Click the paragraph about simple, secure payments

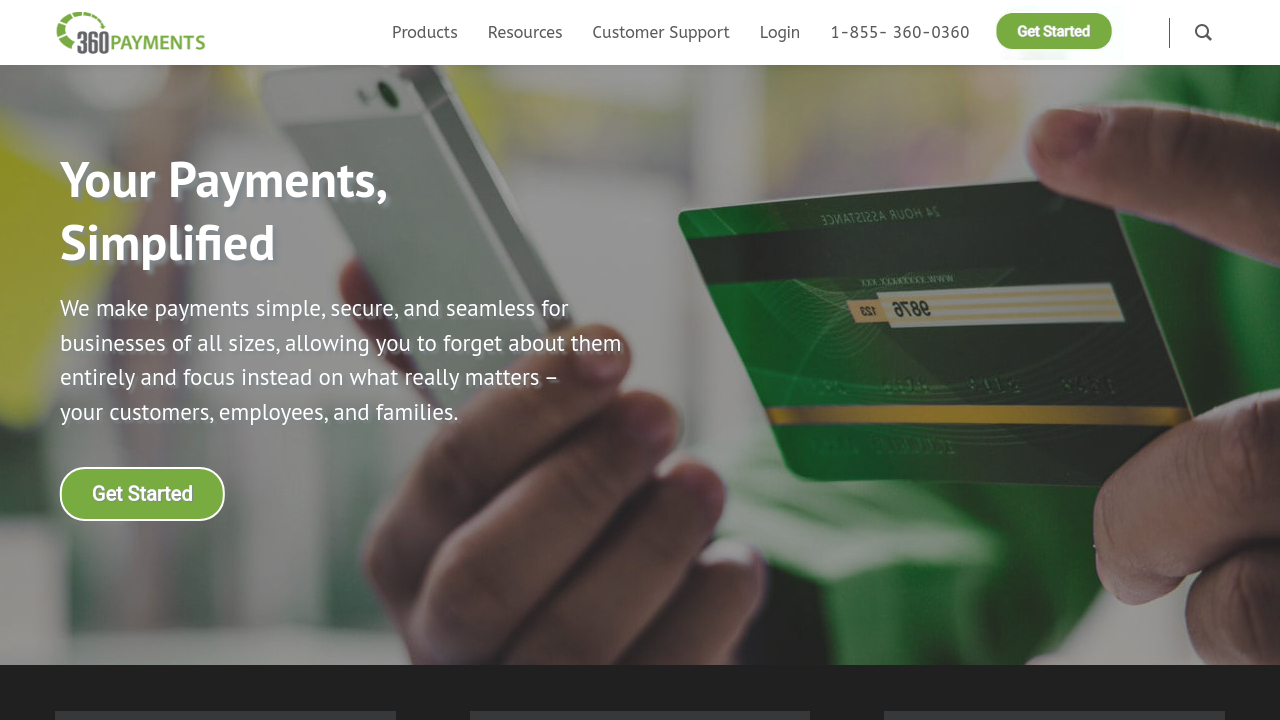click(x=341, y=360)
